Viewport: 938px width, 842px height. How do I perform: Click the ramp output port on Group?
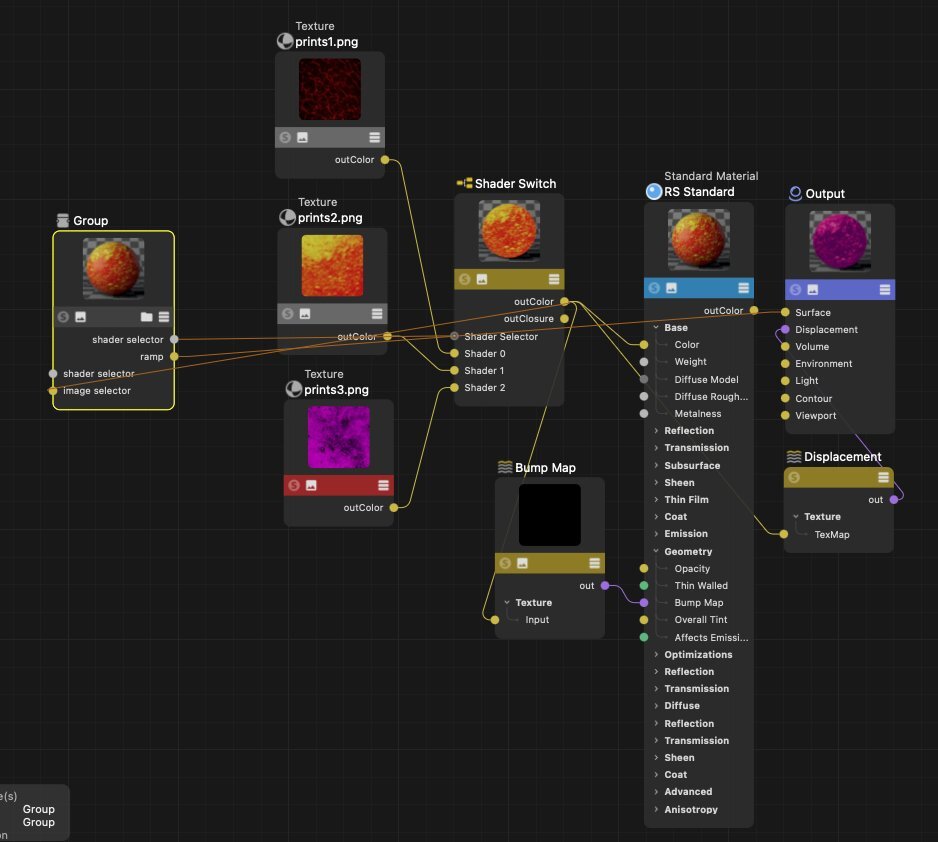(x=174, y=356)
